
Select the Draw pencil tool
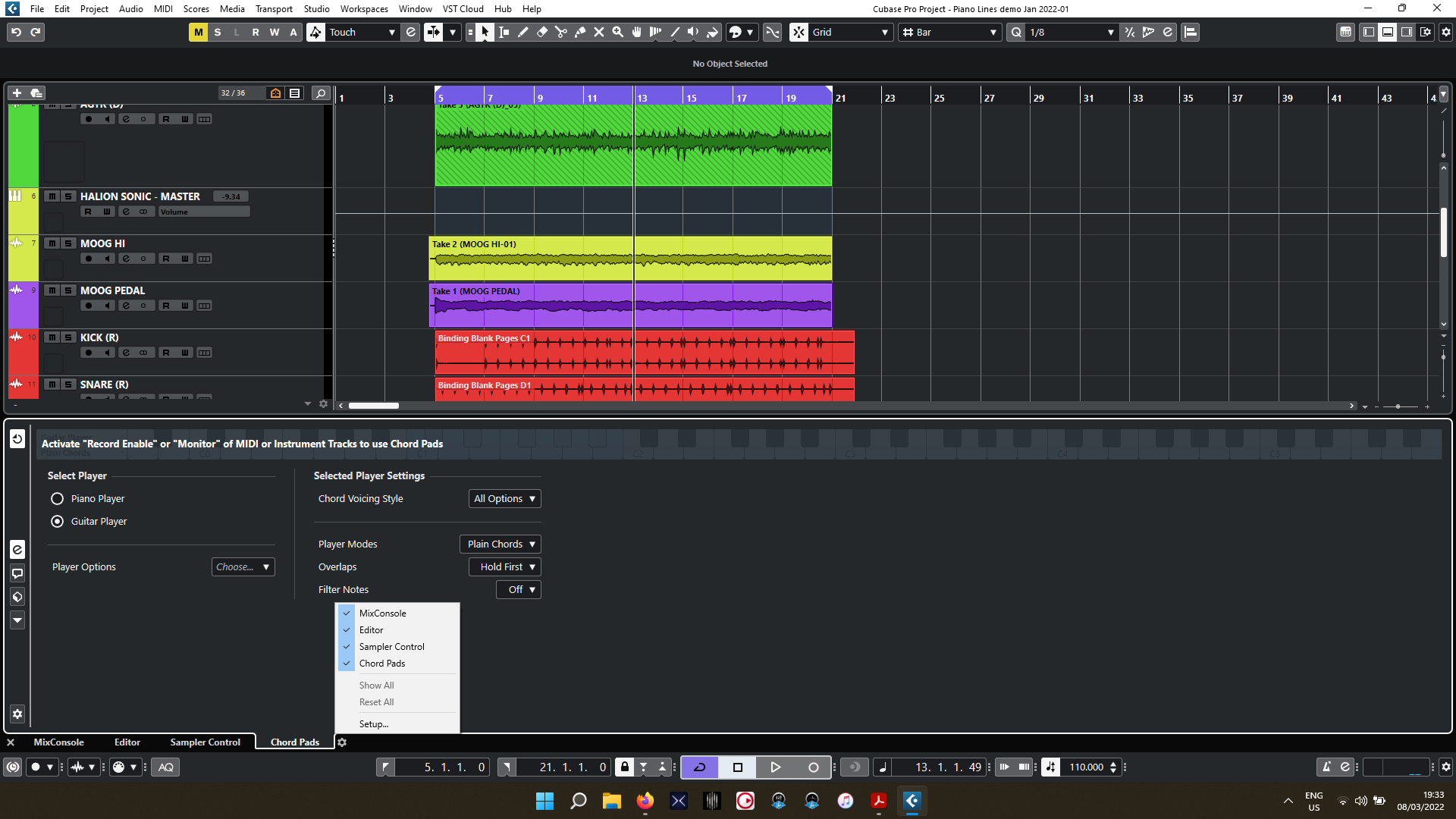(x=522, y=32)
